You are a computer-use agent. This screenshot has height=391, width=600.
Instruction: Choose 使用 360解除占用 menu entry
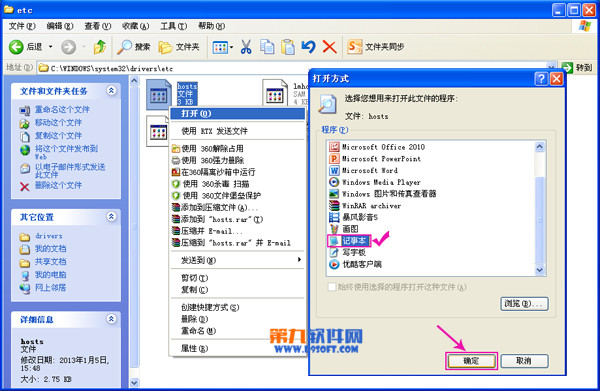[237, 148]
